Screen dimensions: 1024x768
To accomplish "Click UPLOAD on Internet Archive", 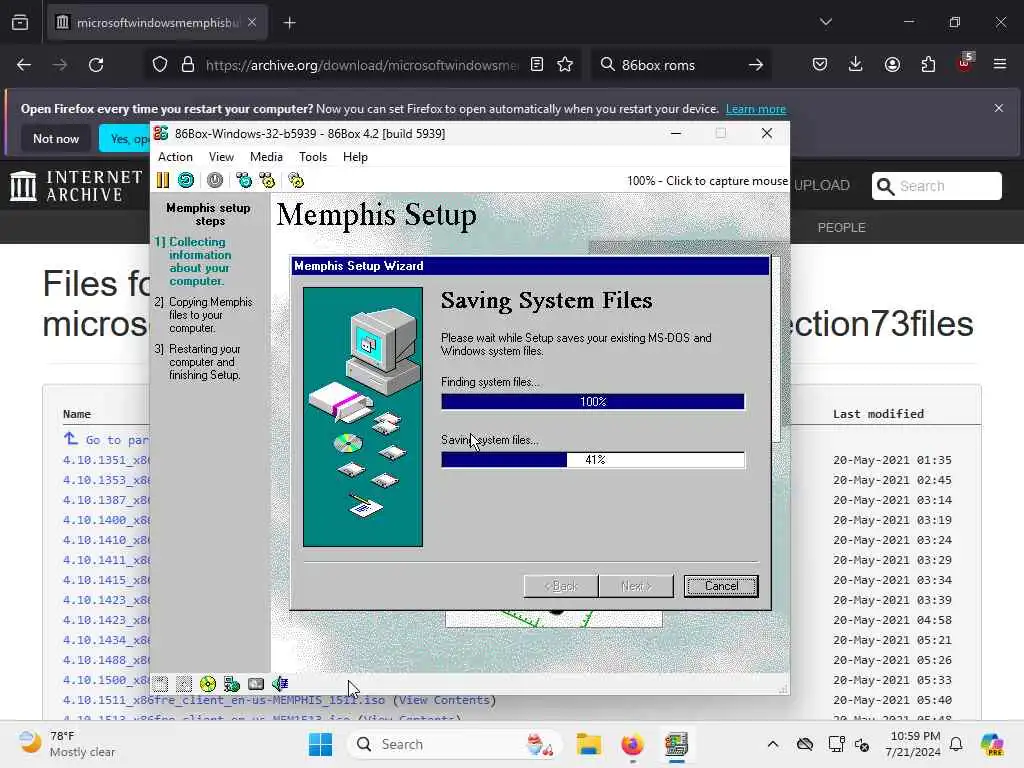I will [x=822, y=185].
